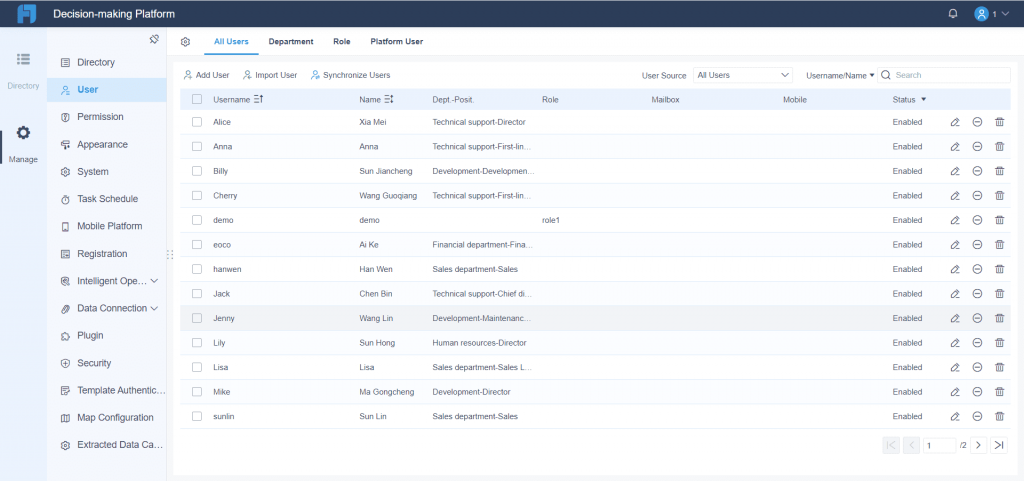The height and width of the screenshot is (481, 1024).
Task: Sort by Username column sort icon
Action: point(258,100)
